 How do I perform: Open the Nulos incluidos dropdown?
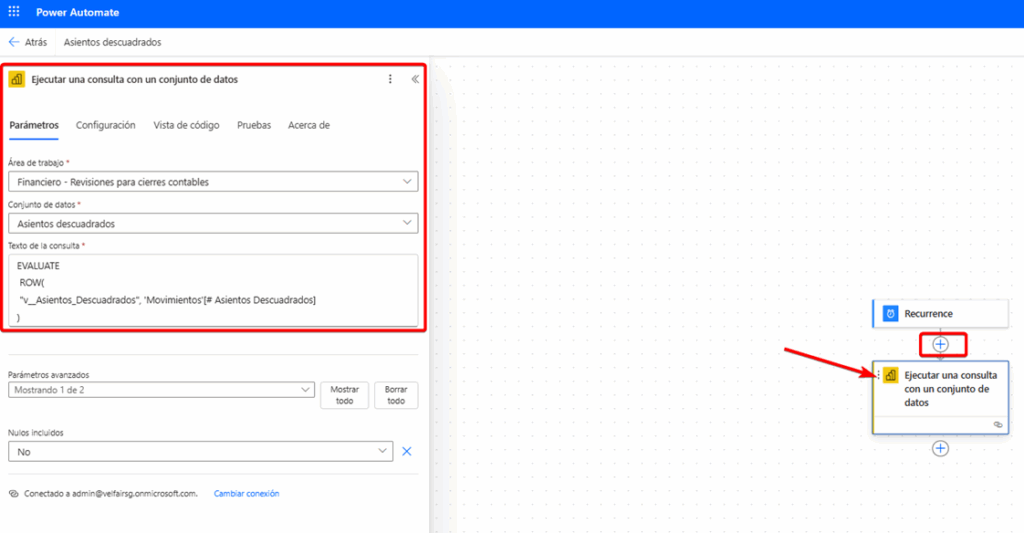[x=383, y=452]
